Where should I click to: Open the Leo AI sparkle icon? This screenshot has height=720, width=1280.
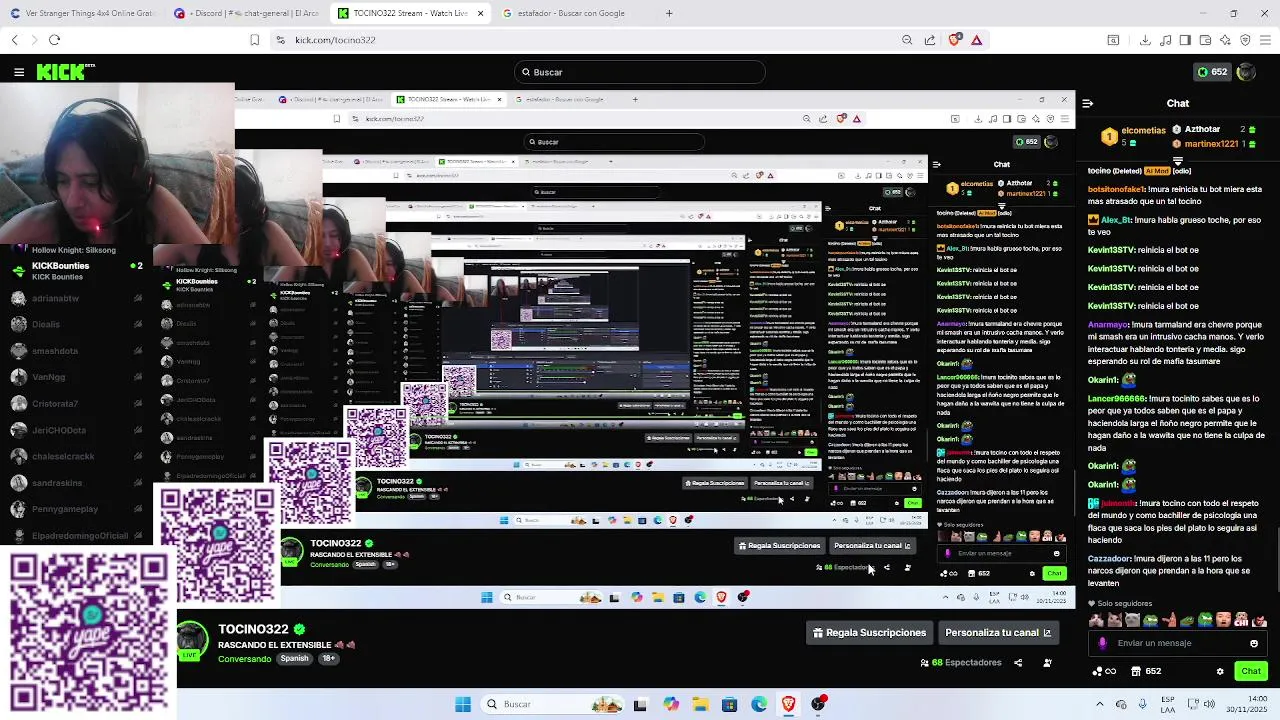1225,40
